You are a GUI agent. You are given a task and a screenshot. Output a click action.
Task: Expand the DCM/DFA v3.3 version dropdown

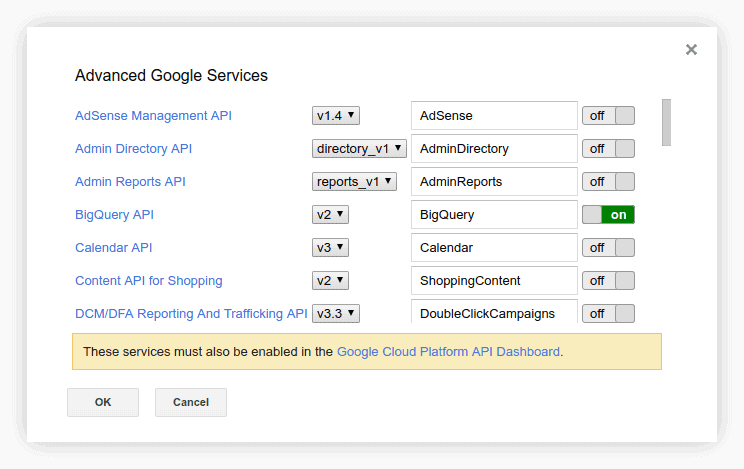point(335,313)
